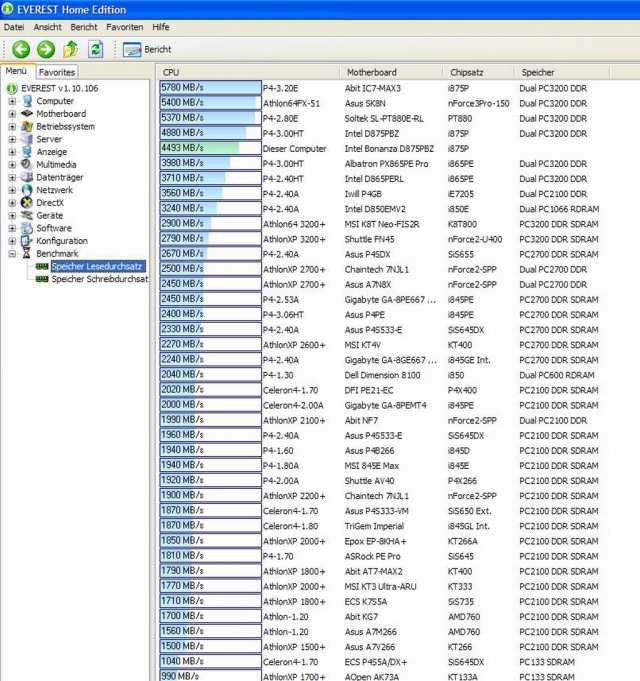Select the Konfiguration tree icon

tap(27, 241)
